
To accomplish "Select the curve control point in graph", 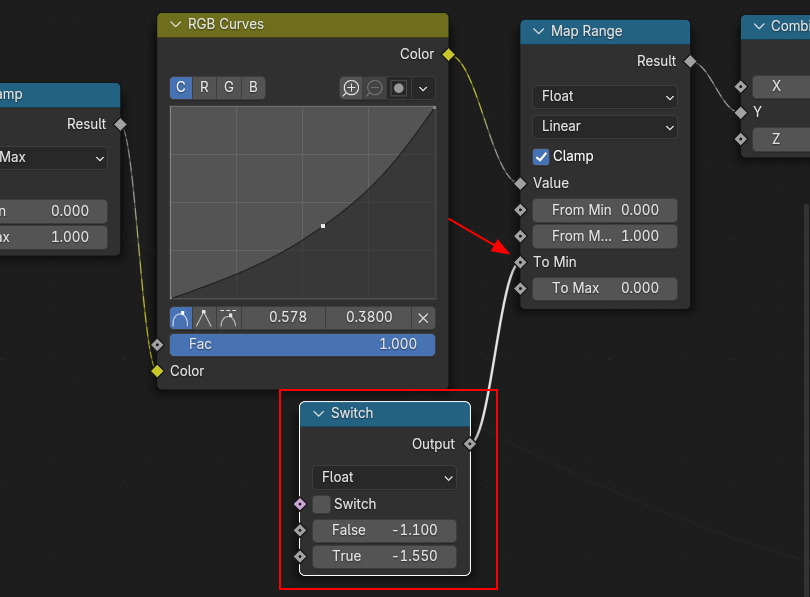I will (323, 226).
